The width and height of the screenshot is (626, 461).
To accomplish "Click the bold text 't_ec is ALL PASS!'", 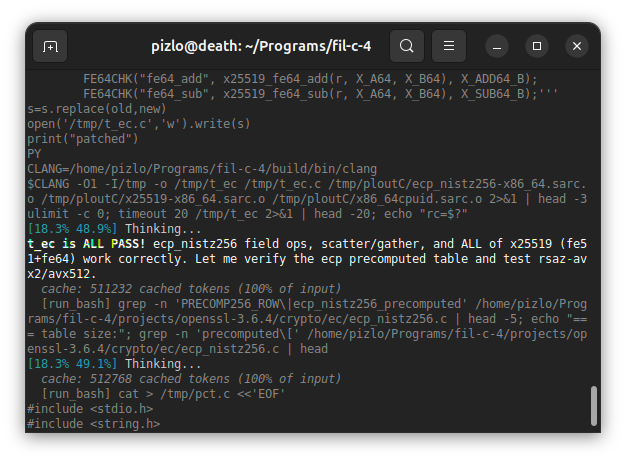I will [86, 244].
